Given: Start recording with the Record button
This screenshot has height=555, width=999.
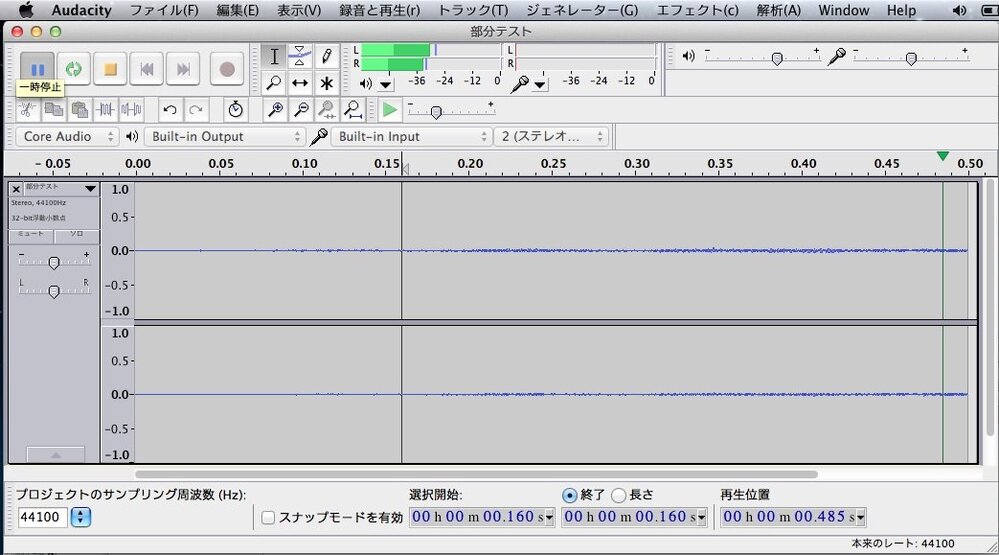Looking at the screenshot, I should (x=227, y=69).
